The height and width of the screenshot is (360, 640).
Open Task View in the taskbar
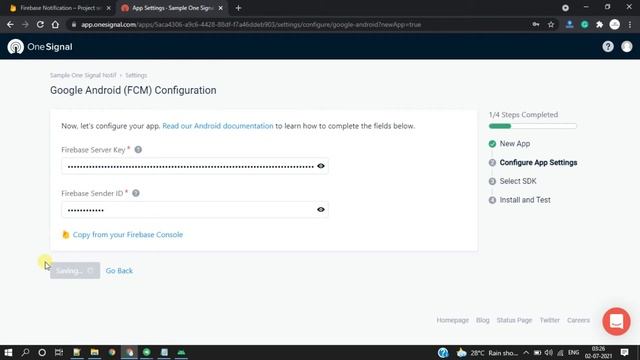point(59,352)
